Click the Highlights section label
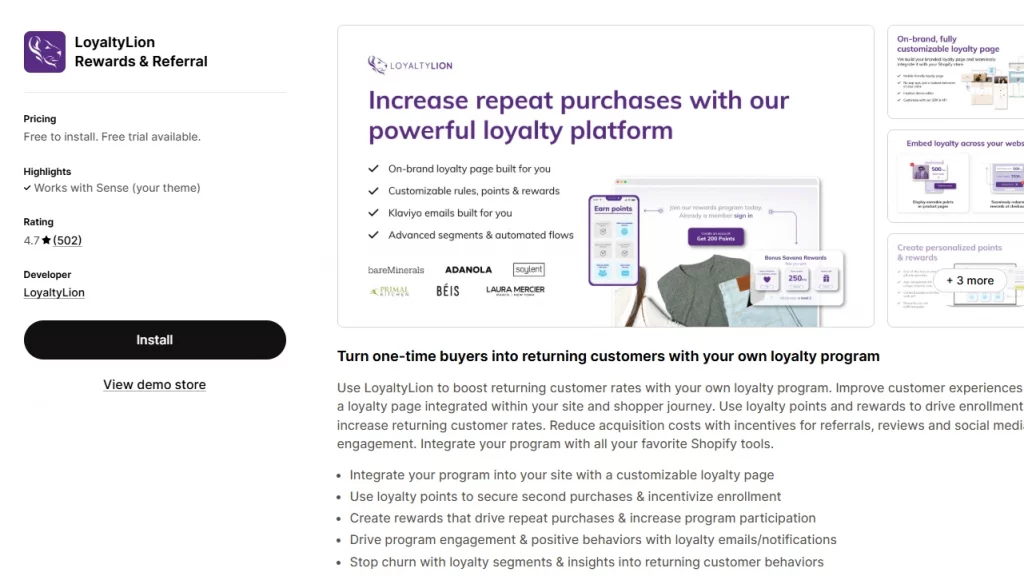Screen dimensions: 1024x576 [x=47, y=171]
